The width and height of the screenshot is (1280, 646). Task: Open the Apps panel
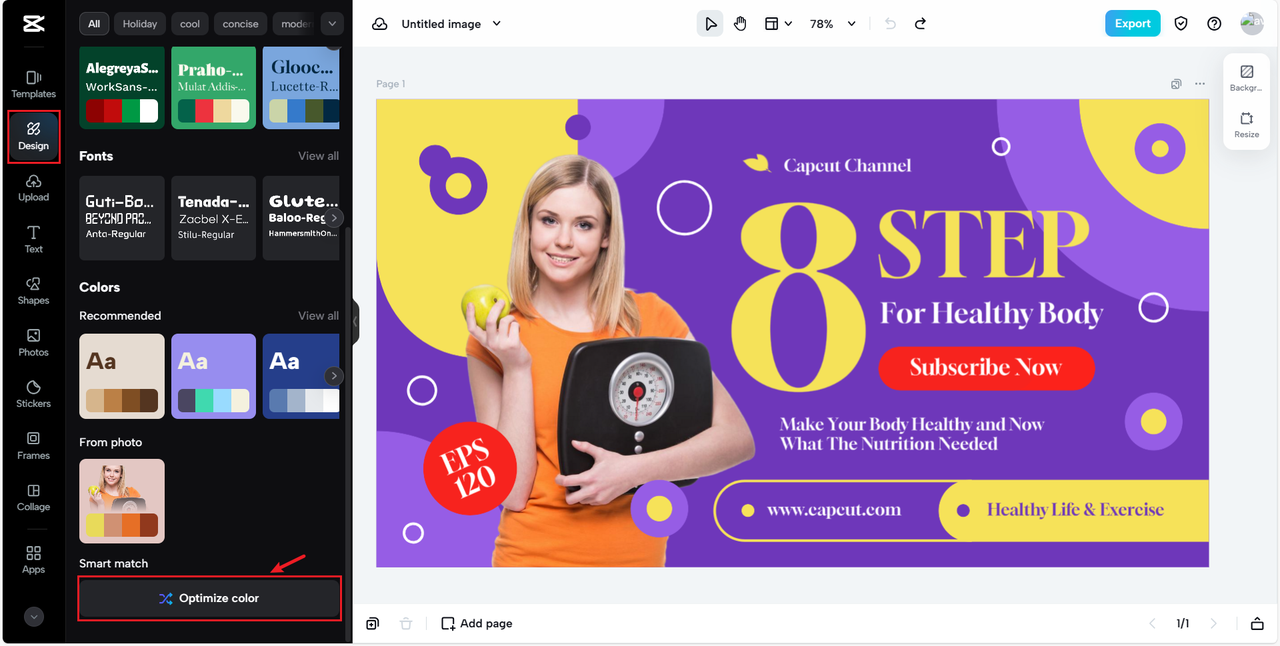point(33,560)
